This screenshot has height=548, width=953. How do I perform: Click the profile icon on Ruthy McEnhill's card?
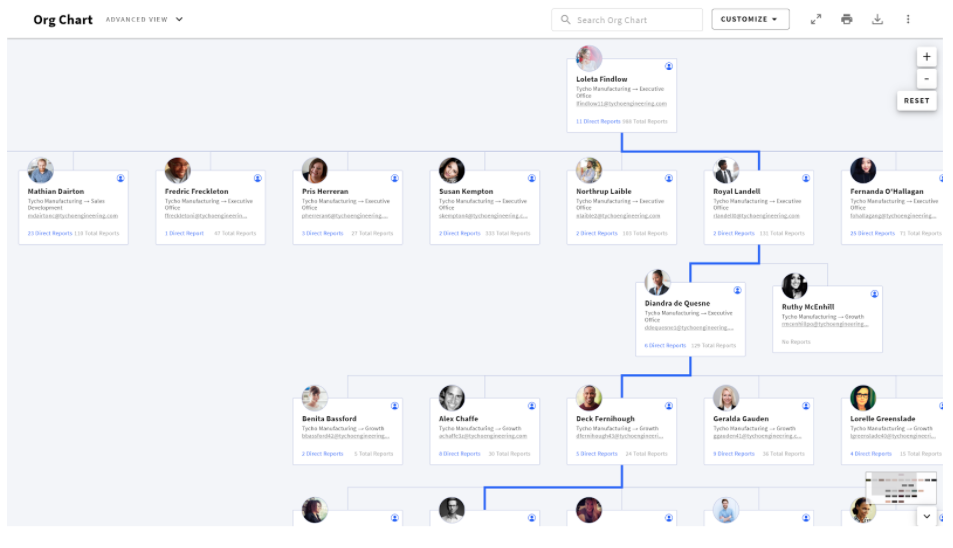coord(875,294)
